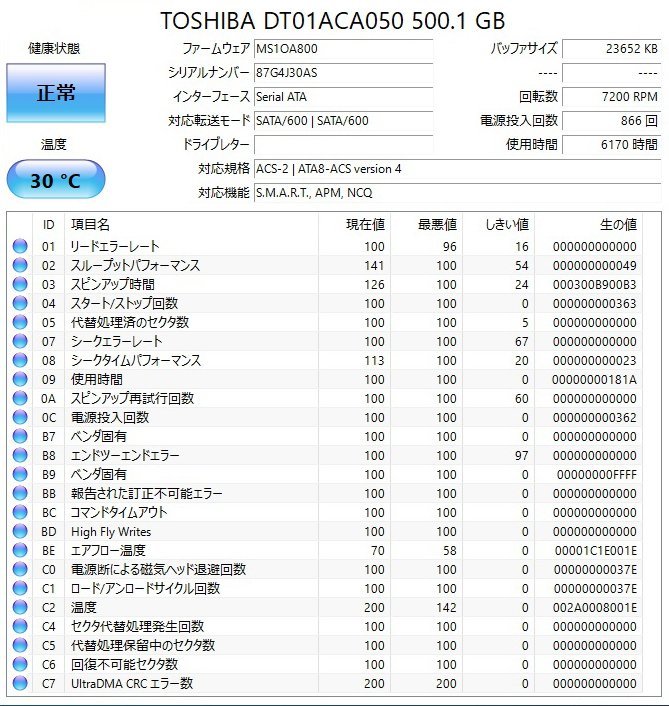Click the threshold value 97 in row B8
This screenshot has height=706, width=669.
point(522,456)
